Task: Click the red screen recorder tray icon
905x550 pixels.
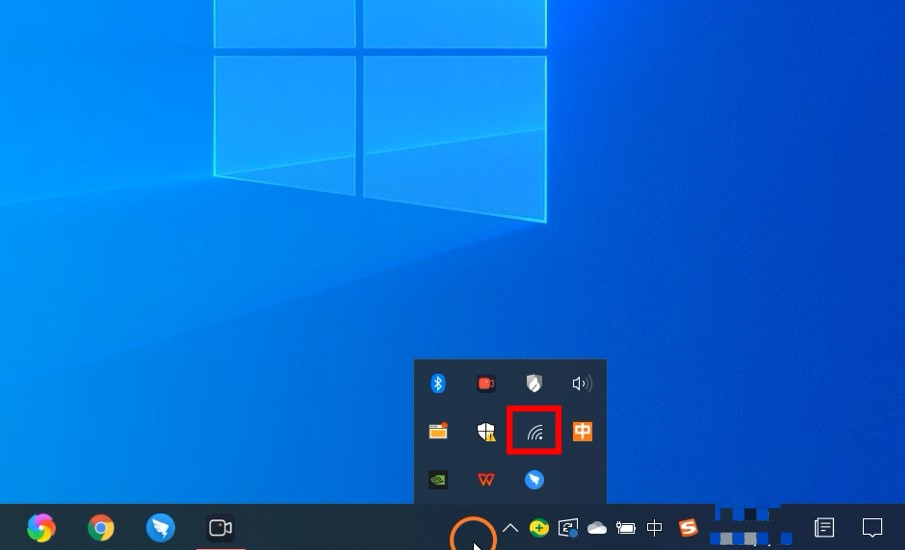Action: click(486, 384)
